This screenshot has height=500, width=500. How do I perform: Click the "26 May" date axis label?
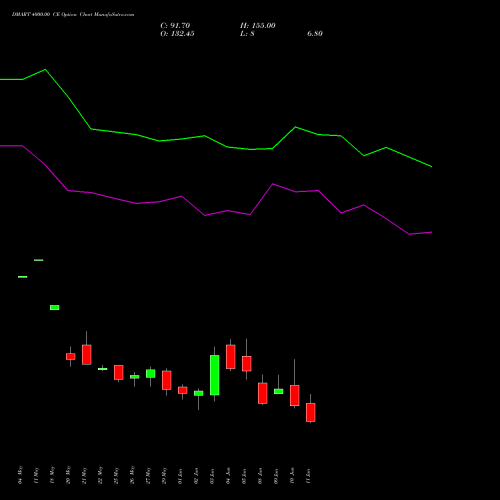pos(133,475)
